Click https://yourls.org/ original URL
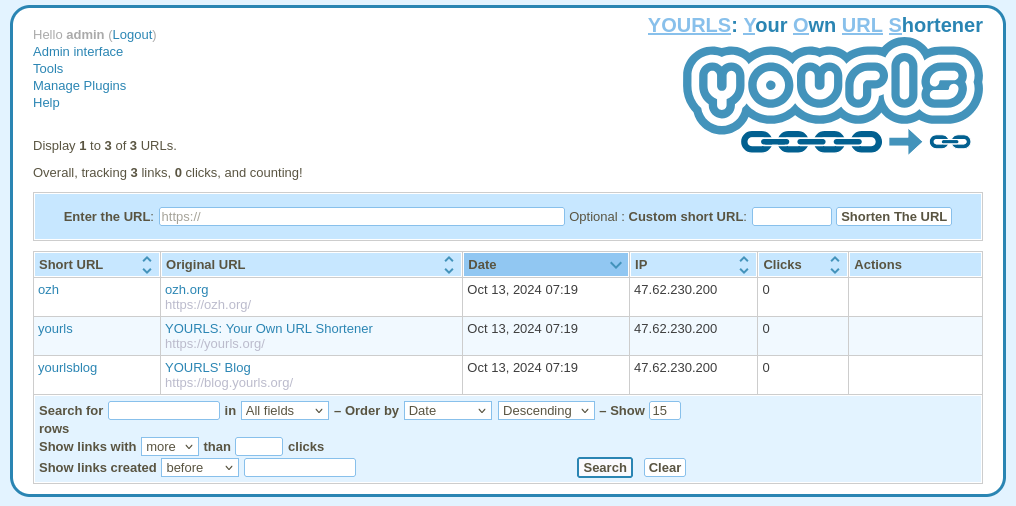Viewport: 1016px width, 506px height. [215, 343]
